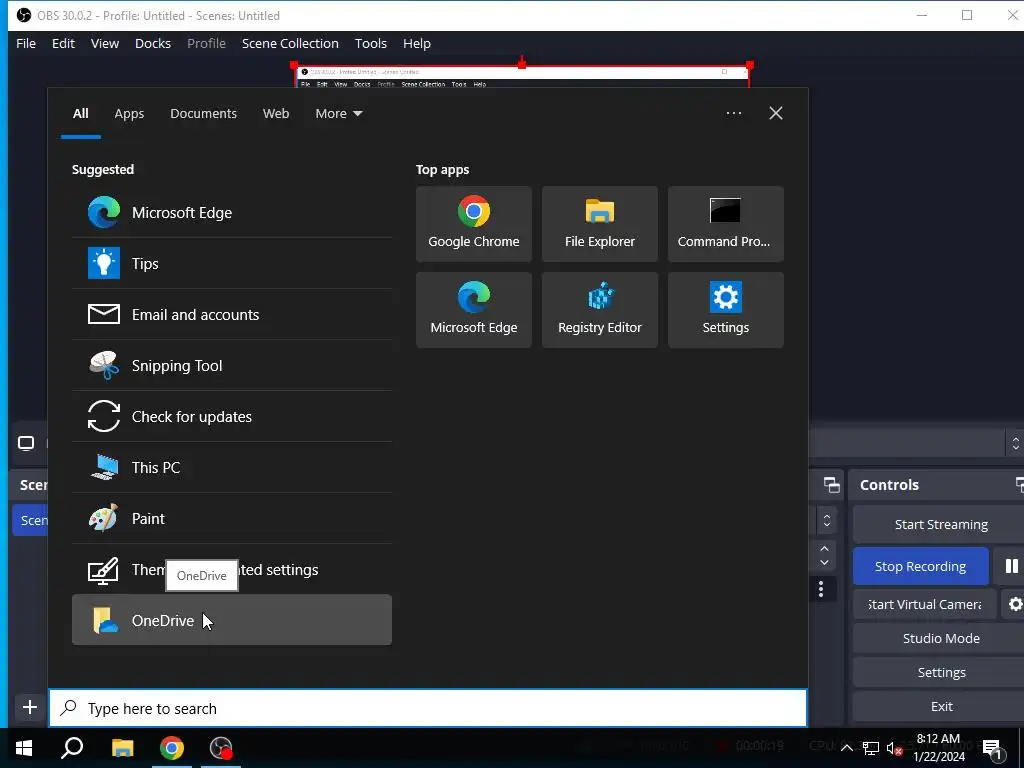Open Microsoft Edge from Suggested list
Image resolution: width=1024 pixels, height=768 pixels.
232,212
